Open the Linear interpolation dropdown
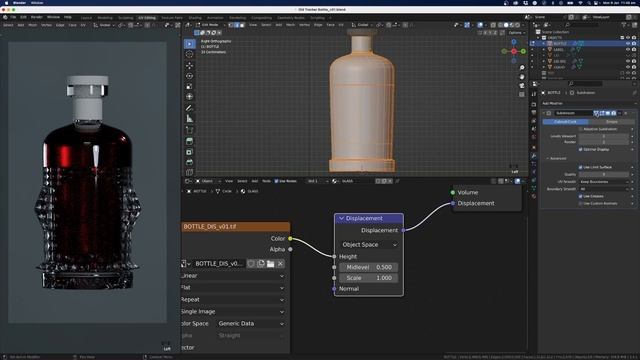The height and width of the screenshot is (360, 640). [x=233, y=276]
